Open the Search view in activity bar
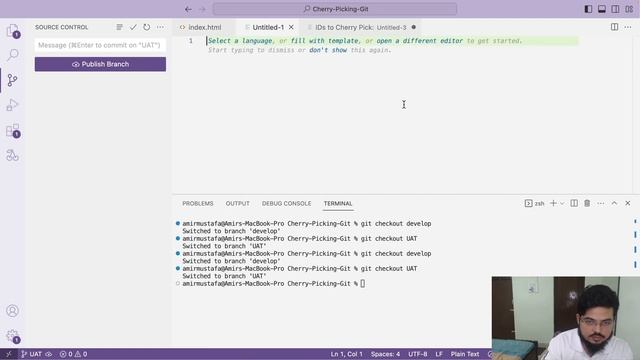 [13, 55]
